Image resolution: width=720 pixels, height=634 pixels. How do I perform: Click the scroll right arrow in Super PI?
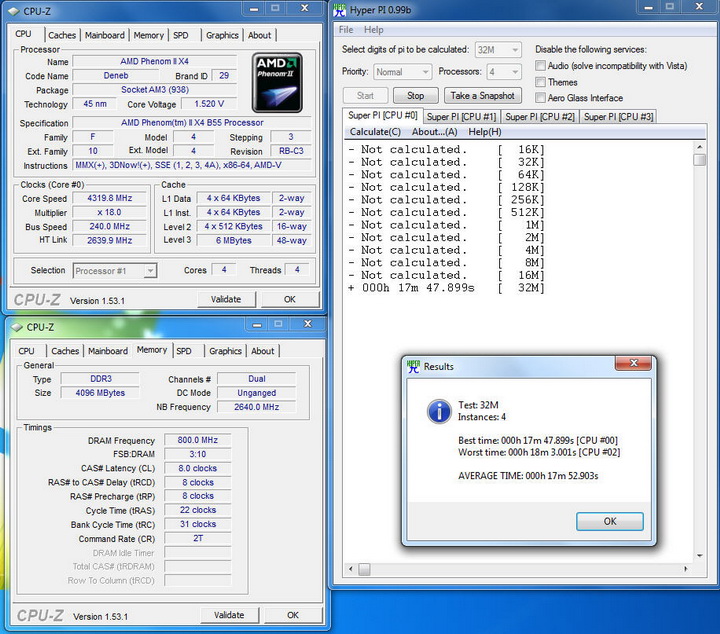pyautogui.click(x=686, y=569)
